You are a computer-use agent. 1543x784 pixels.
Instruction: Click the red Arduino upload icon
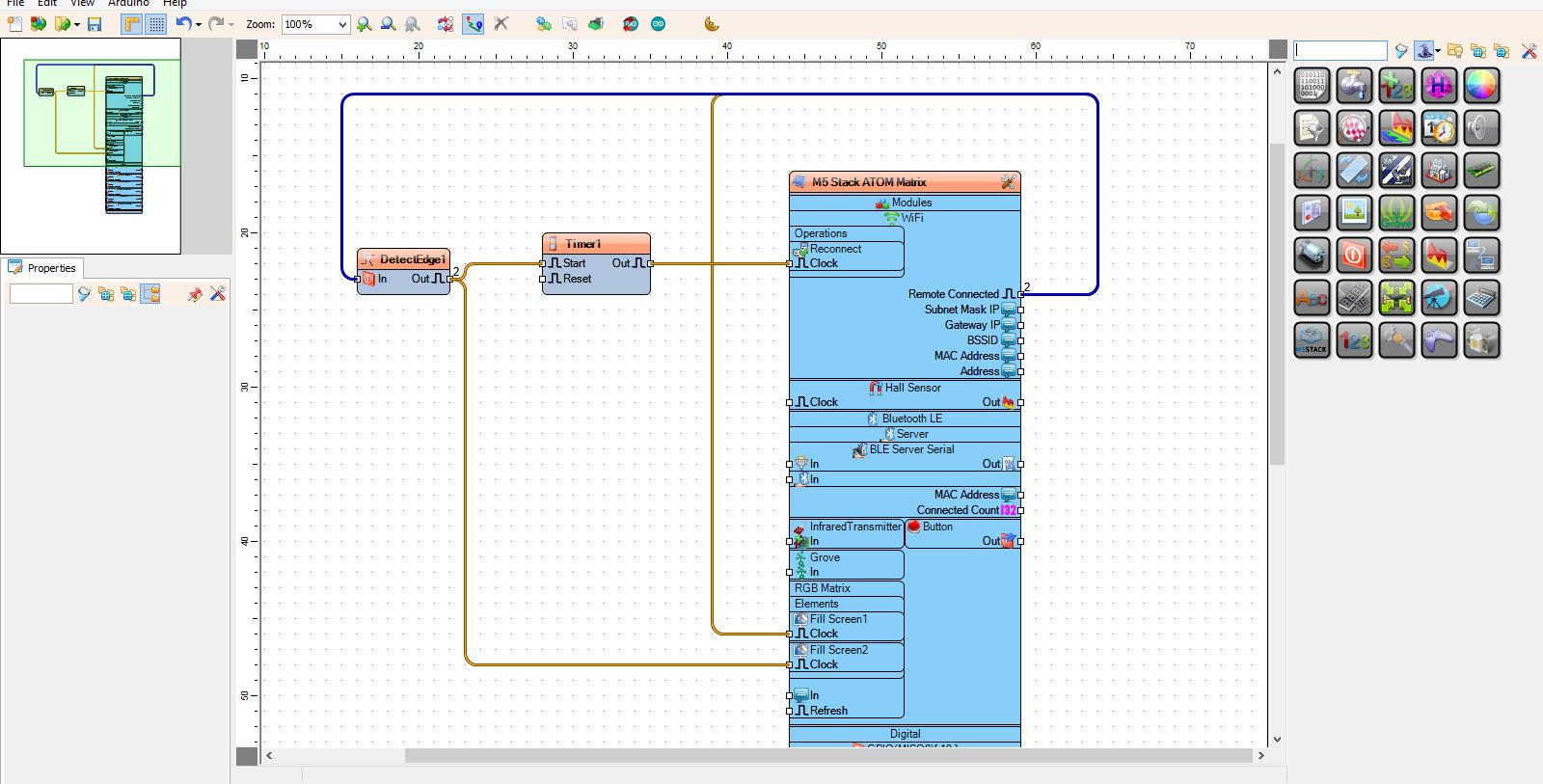click(x=630, y=24)
